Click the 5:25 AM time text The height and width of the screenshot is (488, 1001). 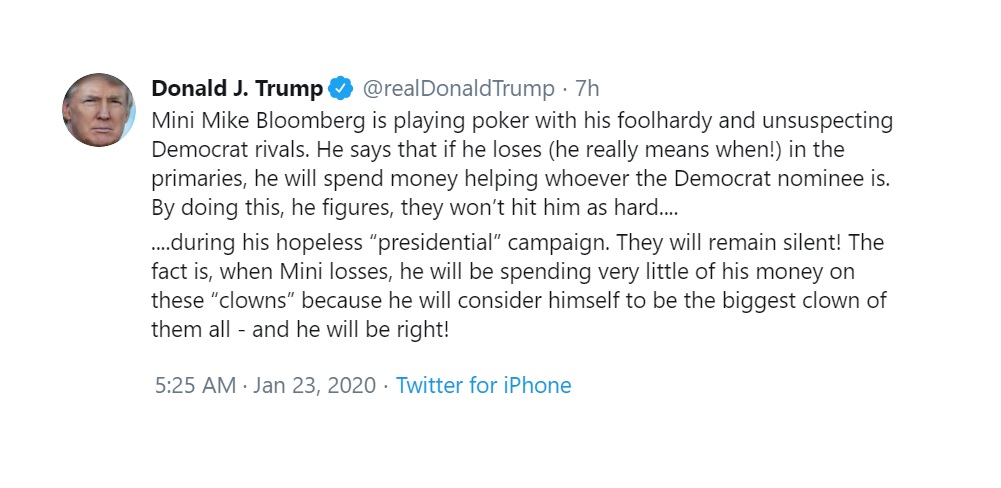pos(195,385)
